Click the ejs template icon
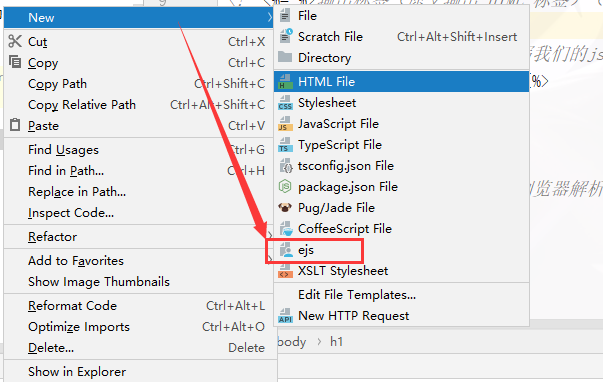The width and height of the screenshot is (603, 382). pos(286,250)
